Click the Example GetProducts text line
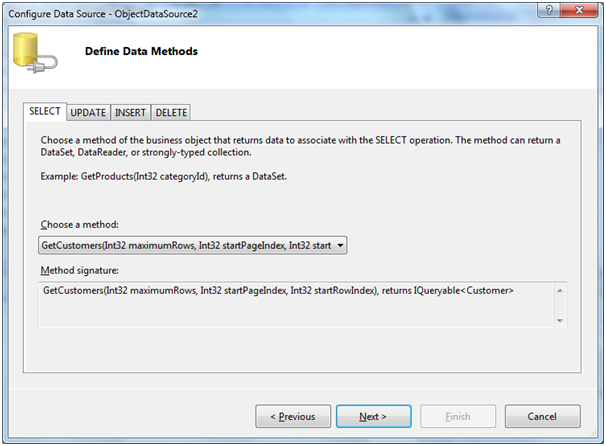Image resolution: width=606 pixels, height=446 pixels. point(163,177)
